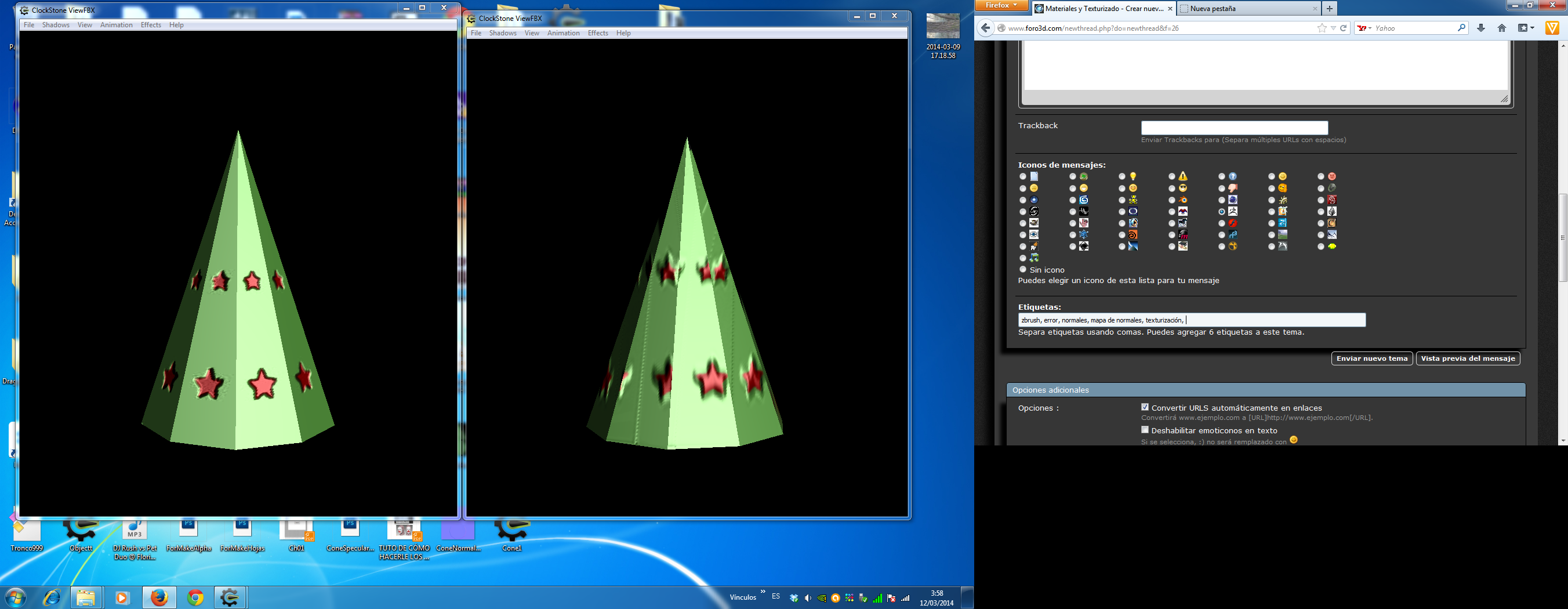Open the Firefox bookmarks menu button
The height and width of the screenshot is (609, 1568).
1526,28
